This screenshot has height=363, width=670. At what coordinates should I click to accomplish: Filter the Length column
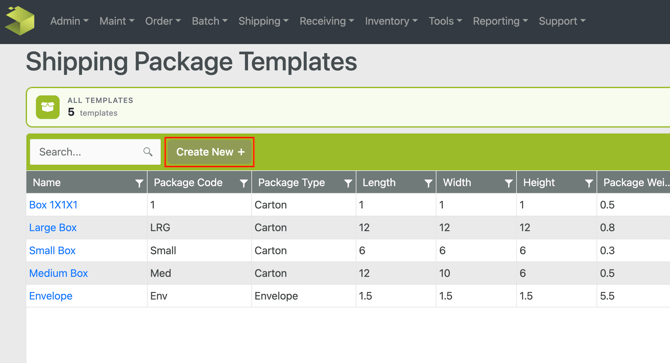(428, 183)
